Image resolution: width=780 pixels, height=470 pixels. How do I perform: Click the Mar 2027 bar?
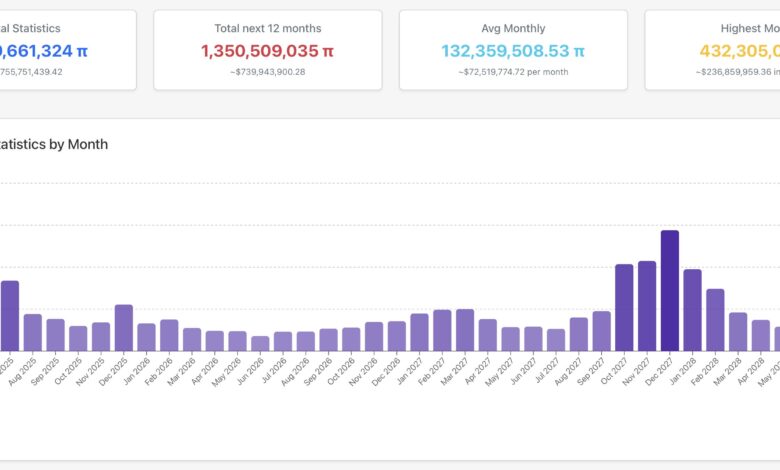tap(465, 330)
